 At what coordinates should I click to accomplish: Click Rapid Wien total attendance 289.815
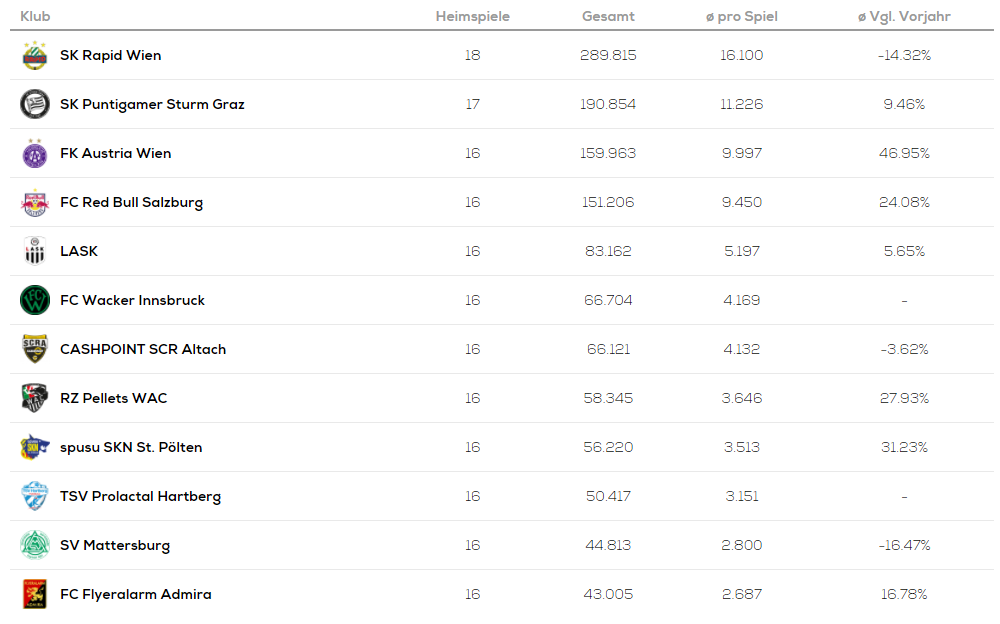(608, 56)
